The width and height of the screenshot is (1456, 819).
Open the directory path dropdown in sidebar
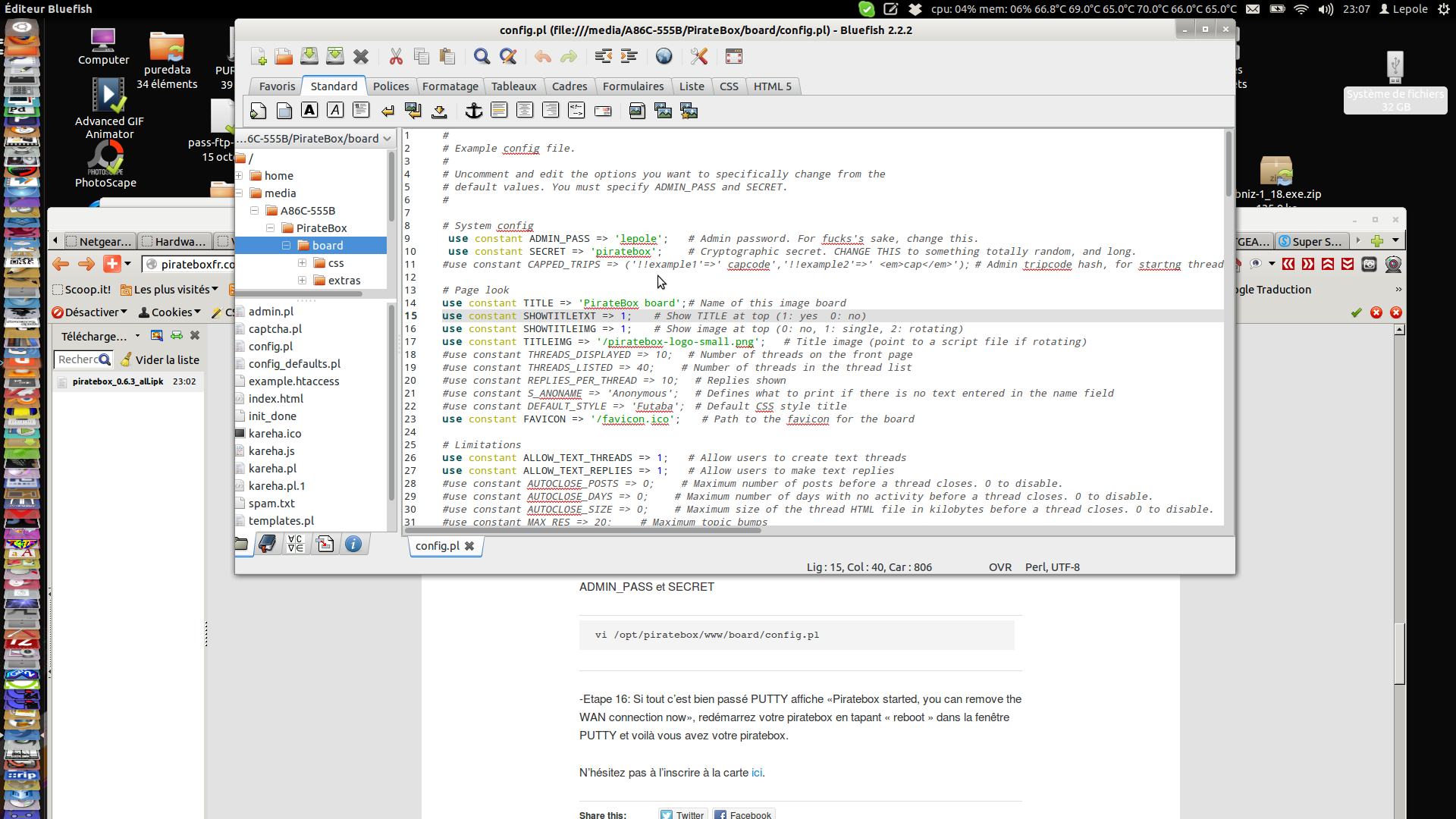[388, 139]
